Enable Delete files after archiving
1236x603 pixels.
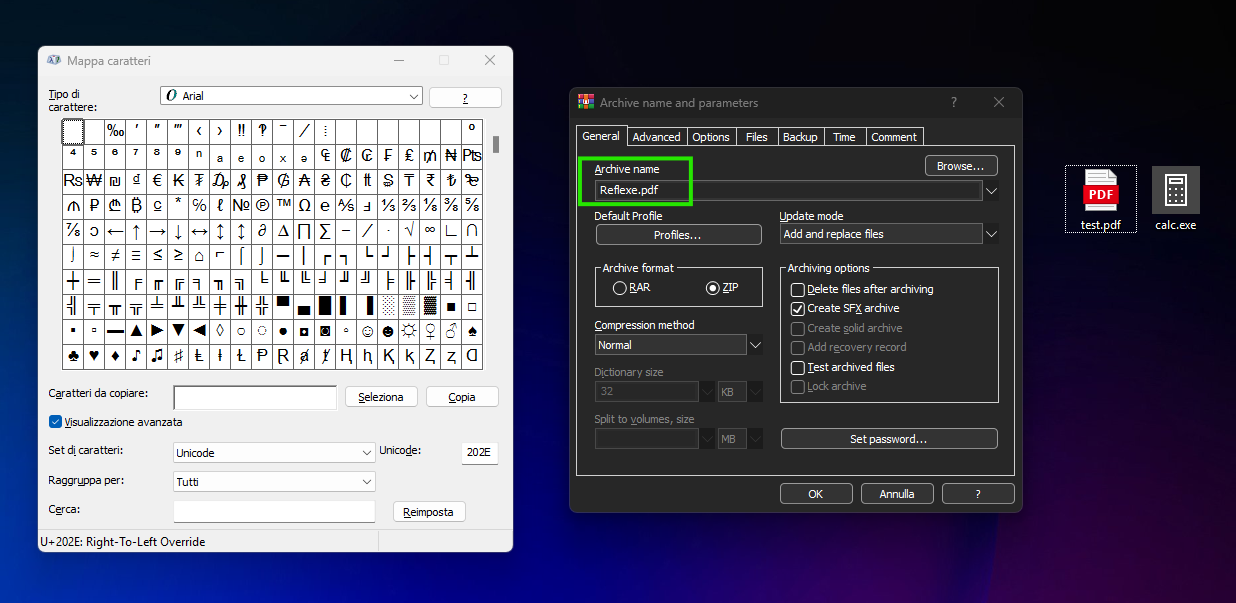[862, 289]
